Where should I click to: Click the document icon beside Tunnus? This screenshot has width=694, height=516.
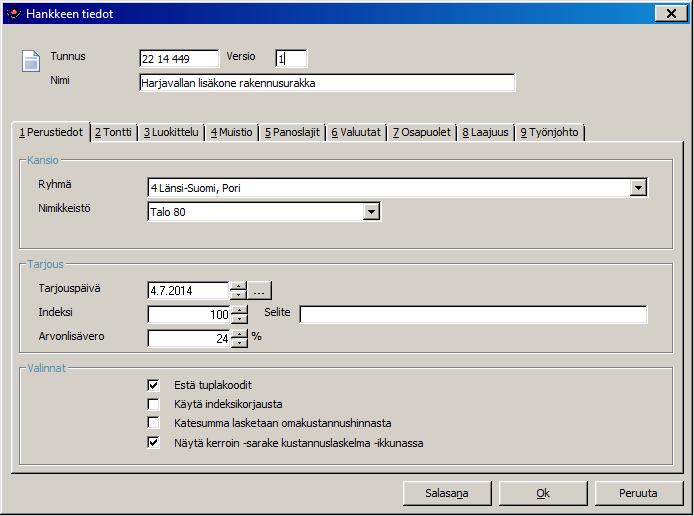[x=31, y=61]
